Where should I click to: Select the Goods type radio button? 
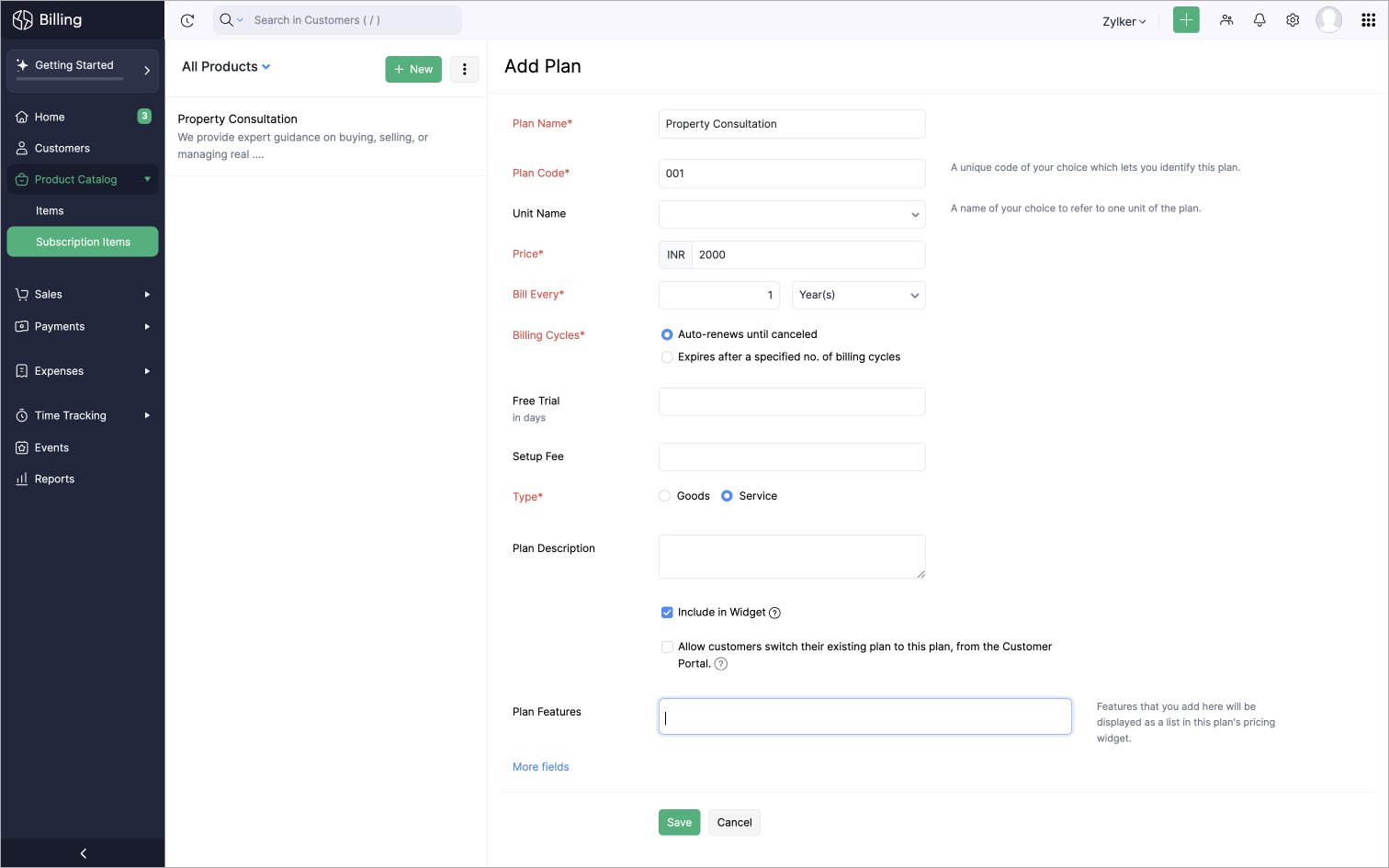664,496
